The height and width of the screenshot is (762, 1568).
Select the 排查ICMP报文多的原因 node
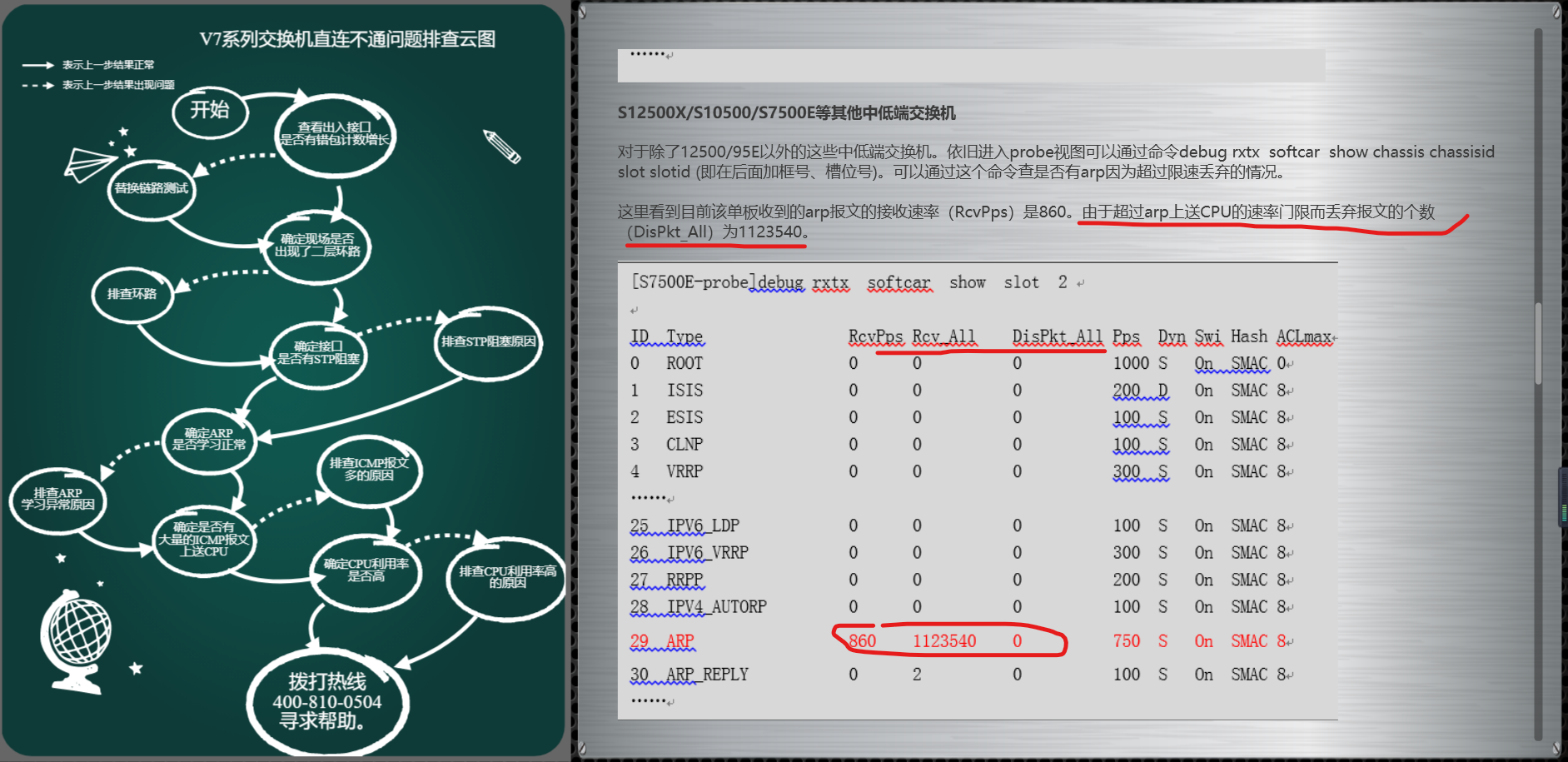coord(370,470)
